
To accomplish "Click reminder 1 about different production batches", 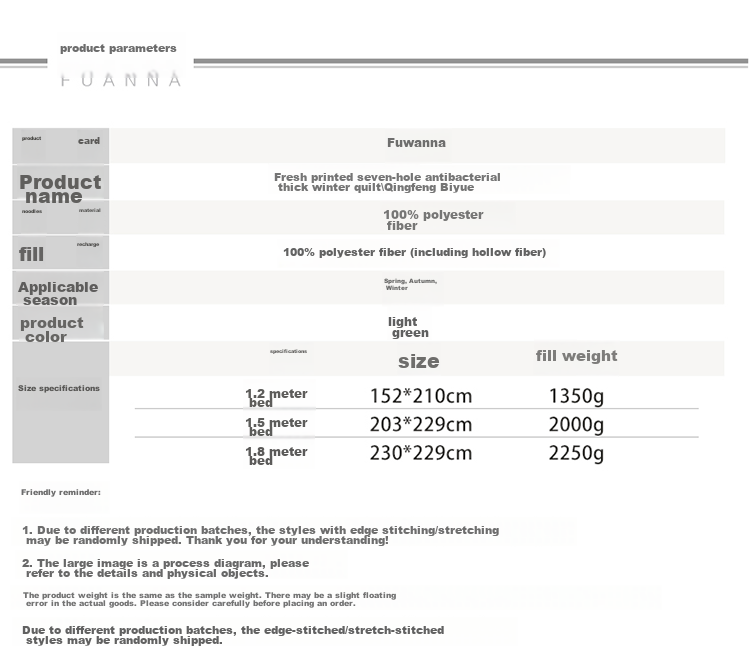I will point(261,535).
